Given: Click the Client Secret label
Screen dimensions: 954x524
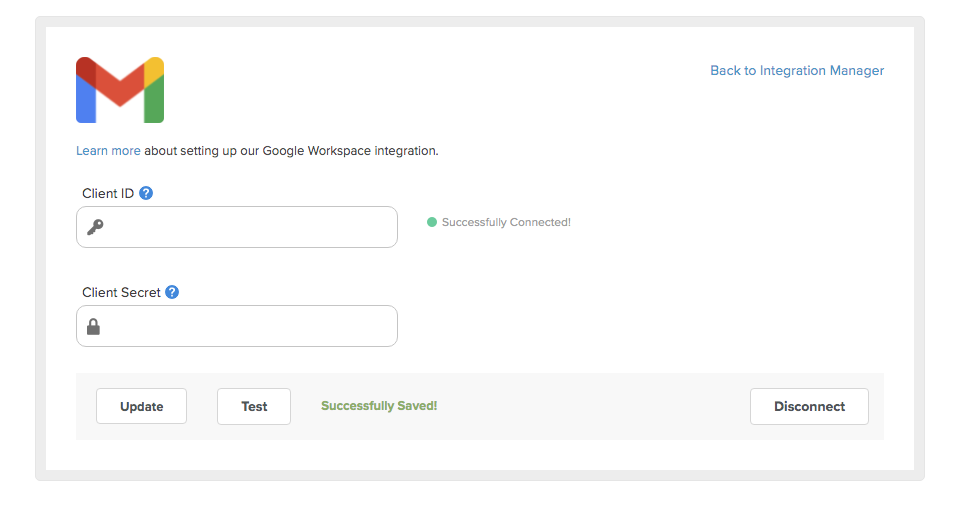Looking at the screenshot, I should tap(121, 293).
